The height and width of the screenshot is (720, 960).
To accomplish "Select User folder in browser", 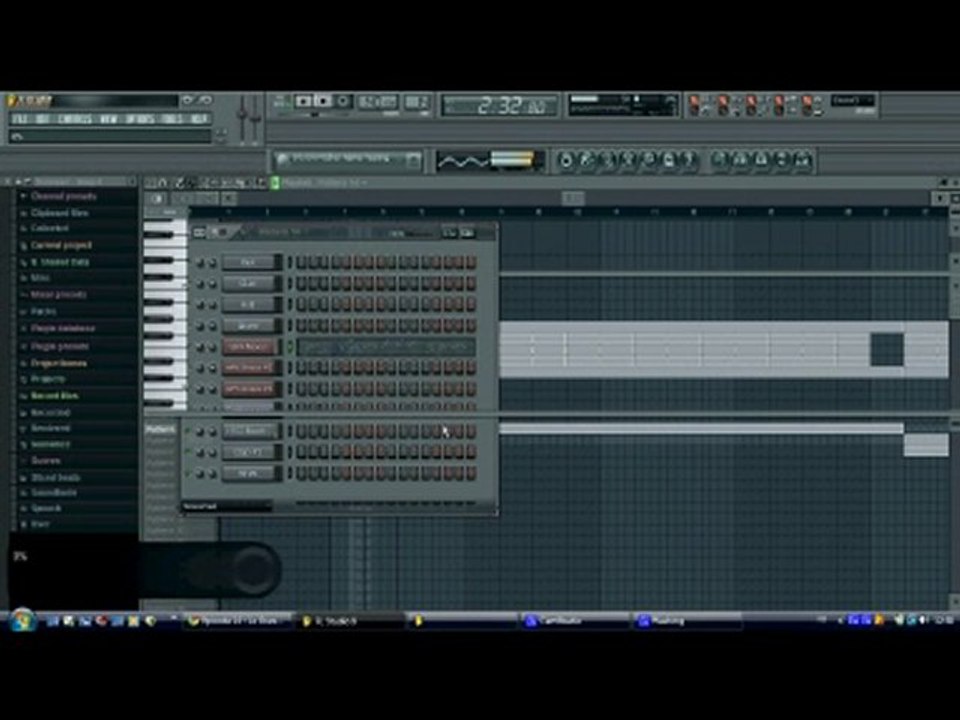I will coord(40,525).
